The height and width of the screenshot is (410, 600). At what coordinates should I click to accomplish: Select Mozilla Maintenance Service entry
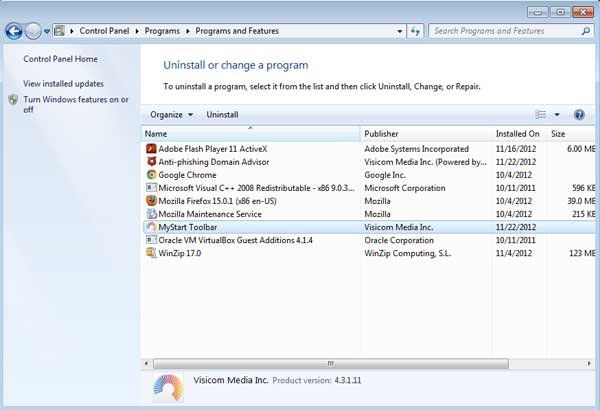(x=210, y=214)
